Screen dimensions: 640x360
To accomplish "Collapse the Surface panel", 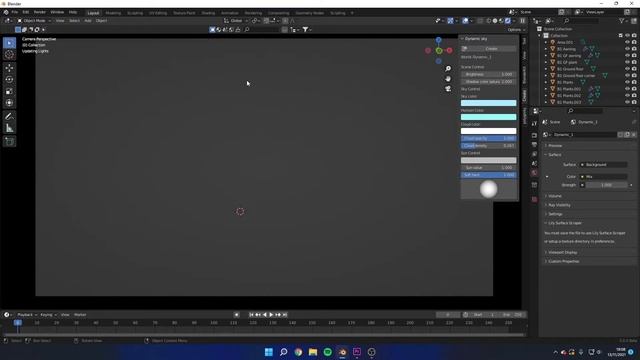I will point(554,155).
